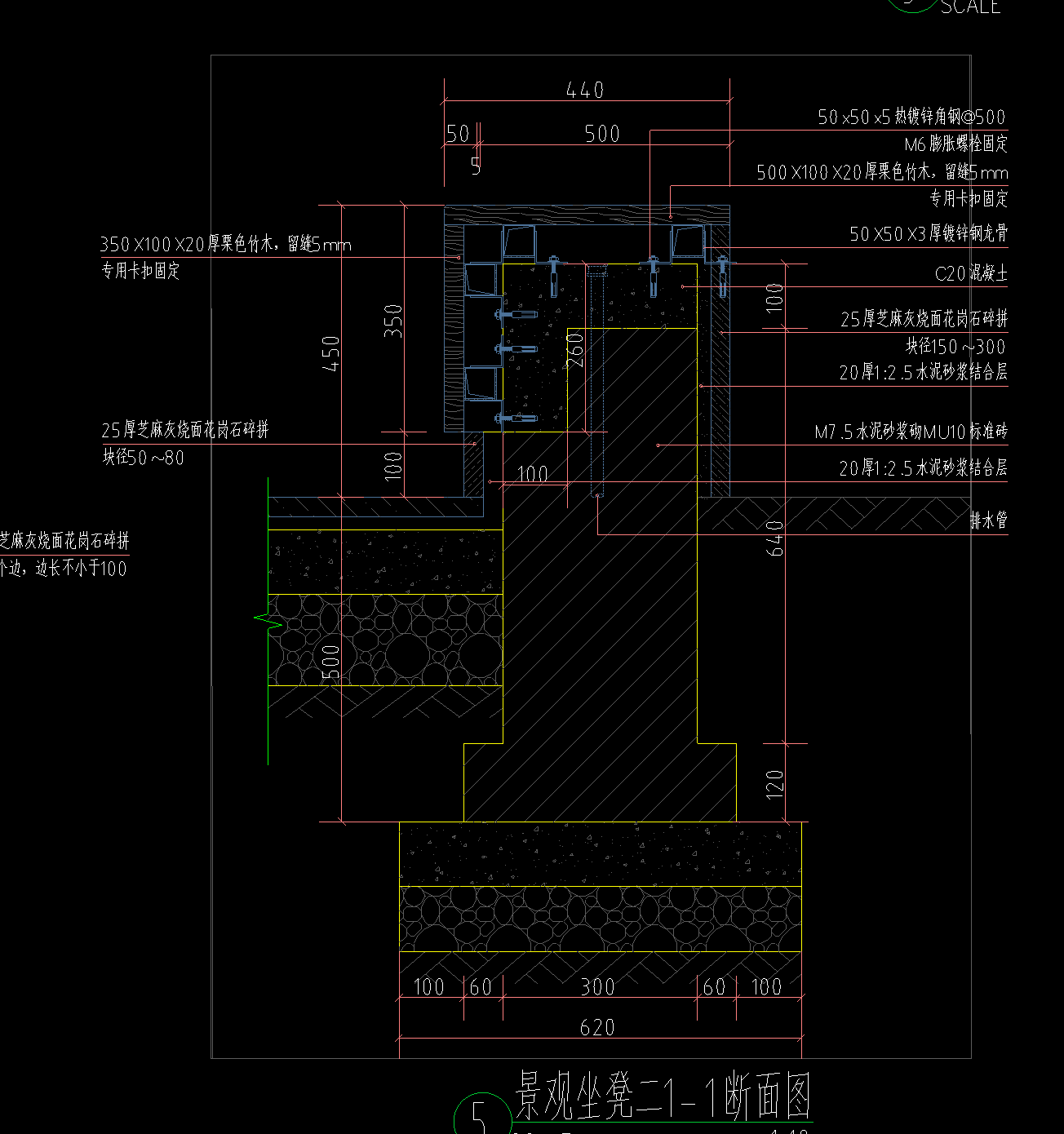1064x1134 pixels.
Task: Select the M6膨胀螺栓固定 anchor bolt note
Action: [x=956, y=144]
